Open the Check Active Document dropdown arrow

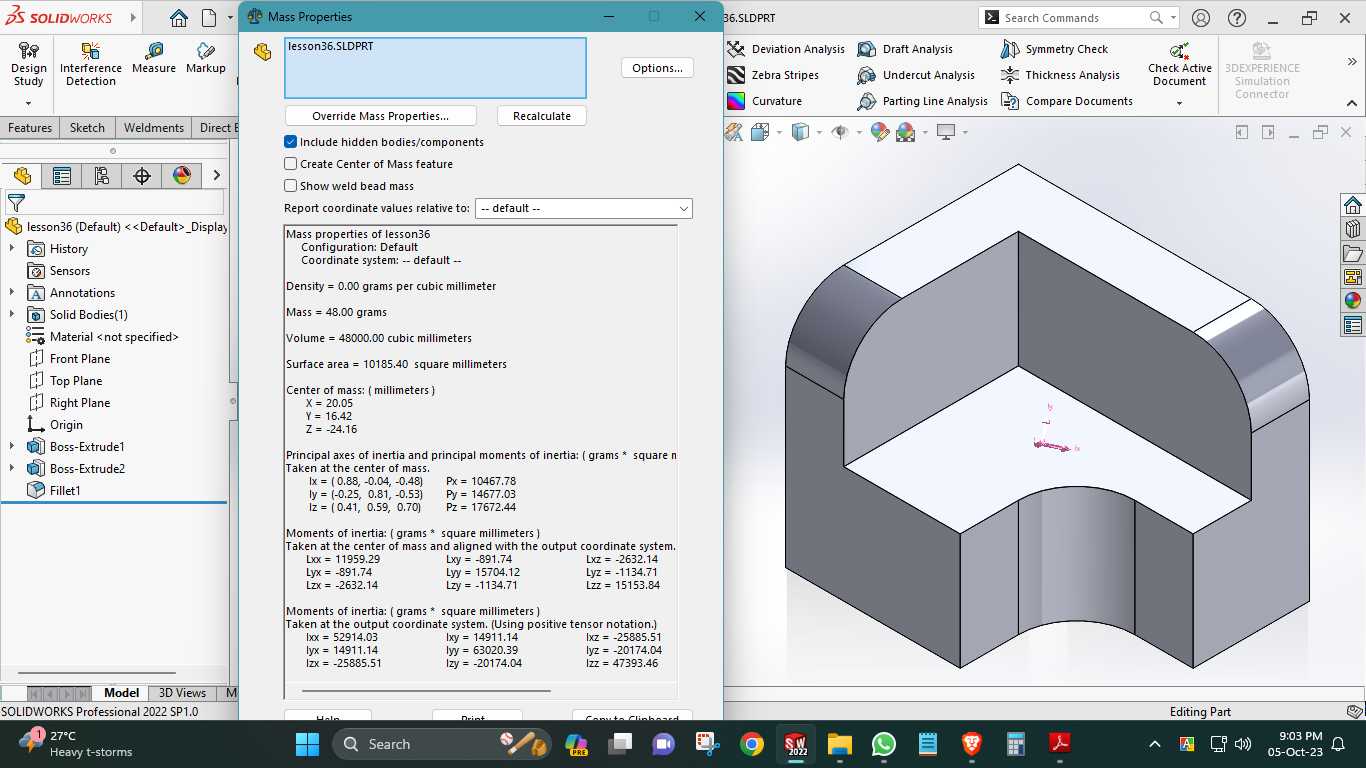click(1179, 102)
